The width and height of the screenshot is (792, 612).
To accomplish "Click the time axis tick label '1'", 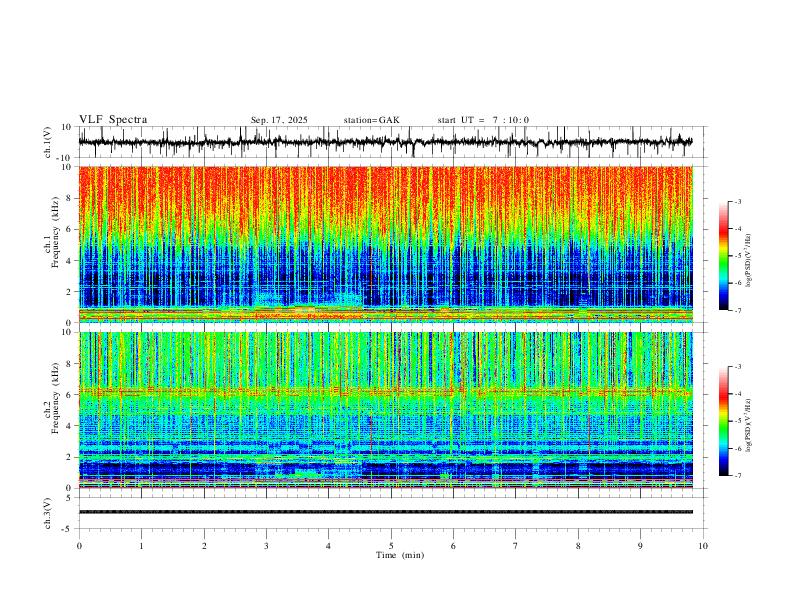I will 141,546.
